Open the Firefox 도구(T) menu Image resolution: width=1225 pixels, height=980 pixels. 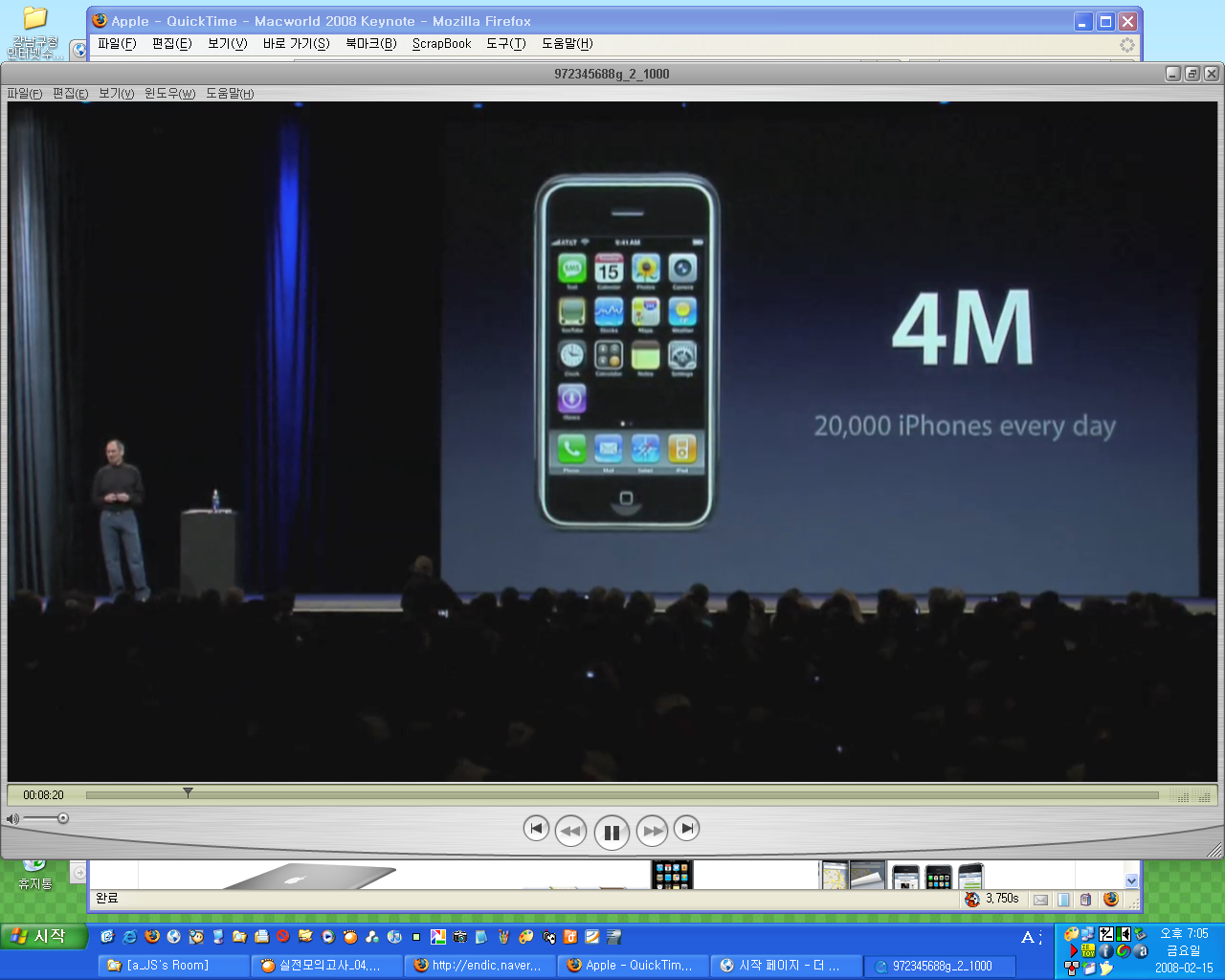(505, 43)
